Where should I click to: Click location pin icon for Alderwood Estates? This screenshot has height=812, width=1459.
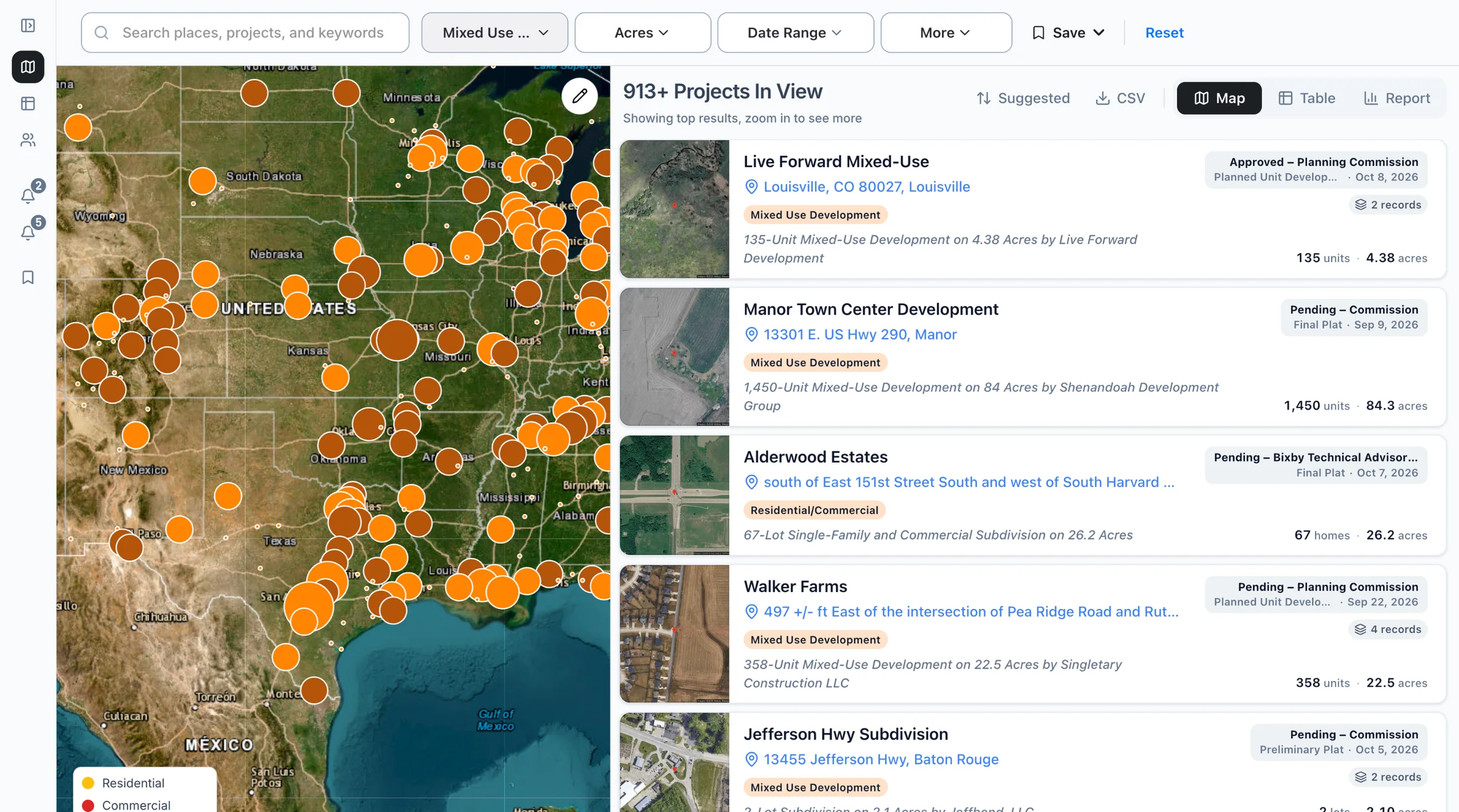click(x=751, y=483)
